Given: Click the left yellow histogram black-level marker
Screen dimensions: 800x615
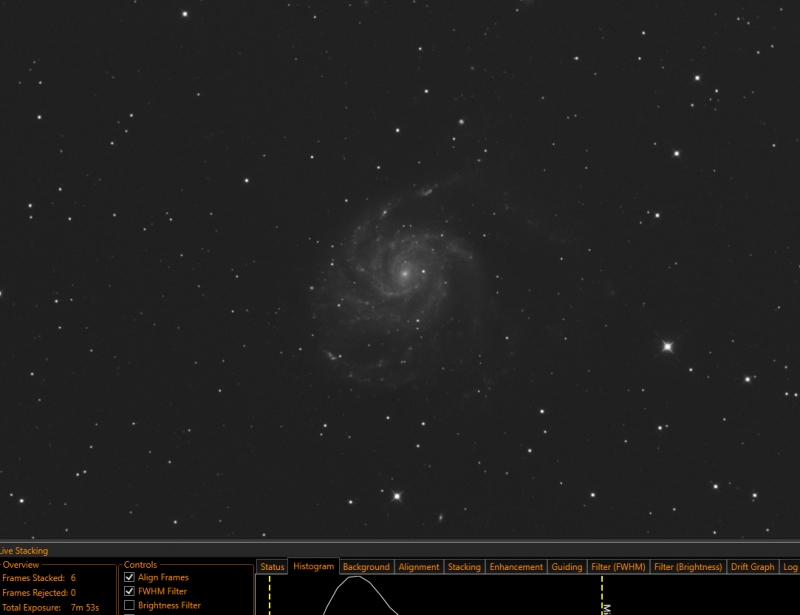Looking at the screenshot, I should tap(270, 595).
